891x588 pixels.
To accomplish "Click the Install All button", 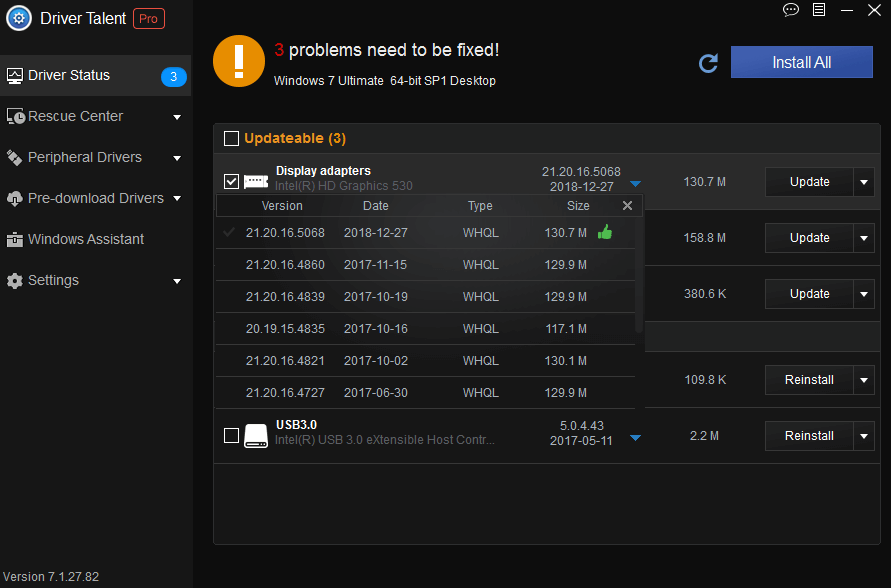I will tap(801, 62).
